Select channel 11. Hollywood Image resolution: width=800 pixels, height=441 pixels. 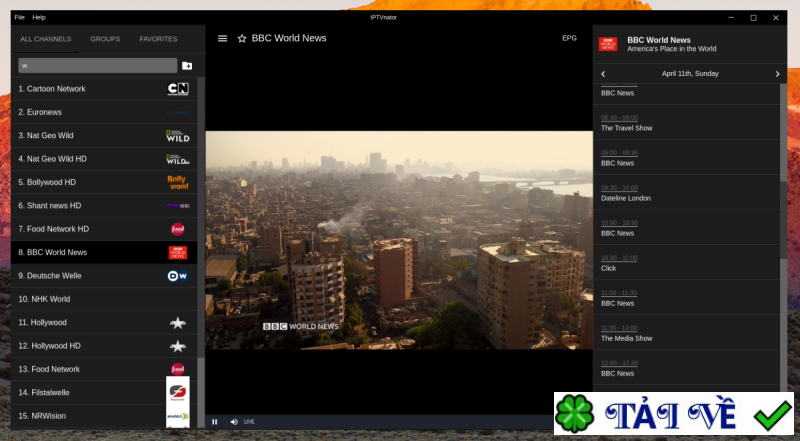click(104, 323)
